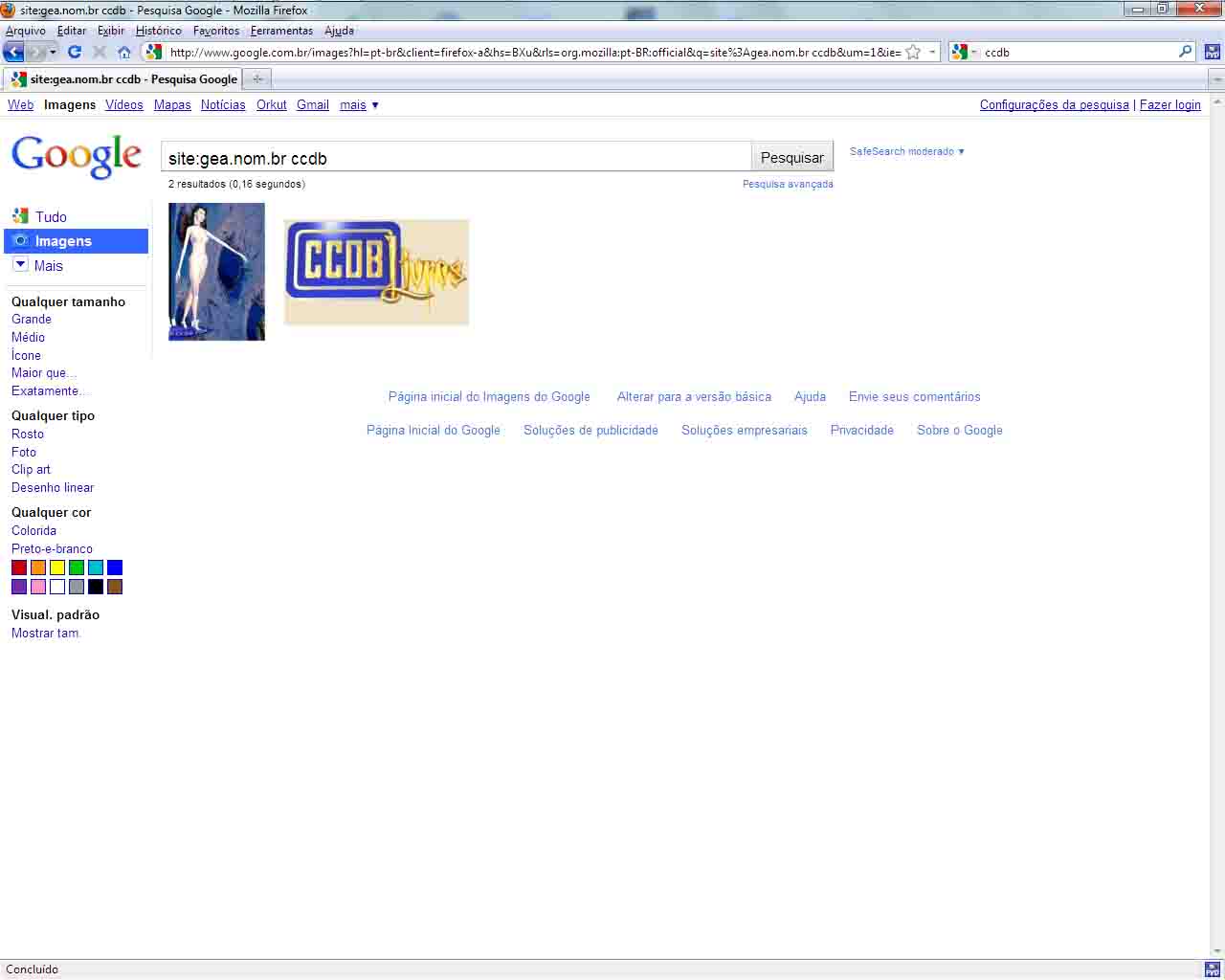1225x980 pixels.
Task: Open the Histórico menu
Action: point(158,31)
